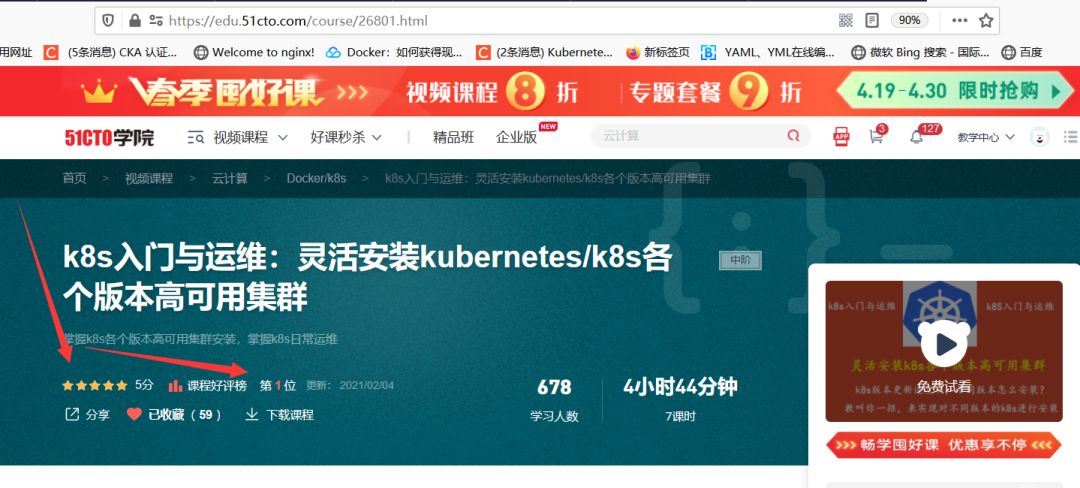Bookmark this page with the star icon
The width and height of the screenshot is (1080, 488).
click(x=986, y=21)
